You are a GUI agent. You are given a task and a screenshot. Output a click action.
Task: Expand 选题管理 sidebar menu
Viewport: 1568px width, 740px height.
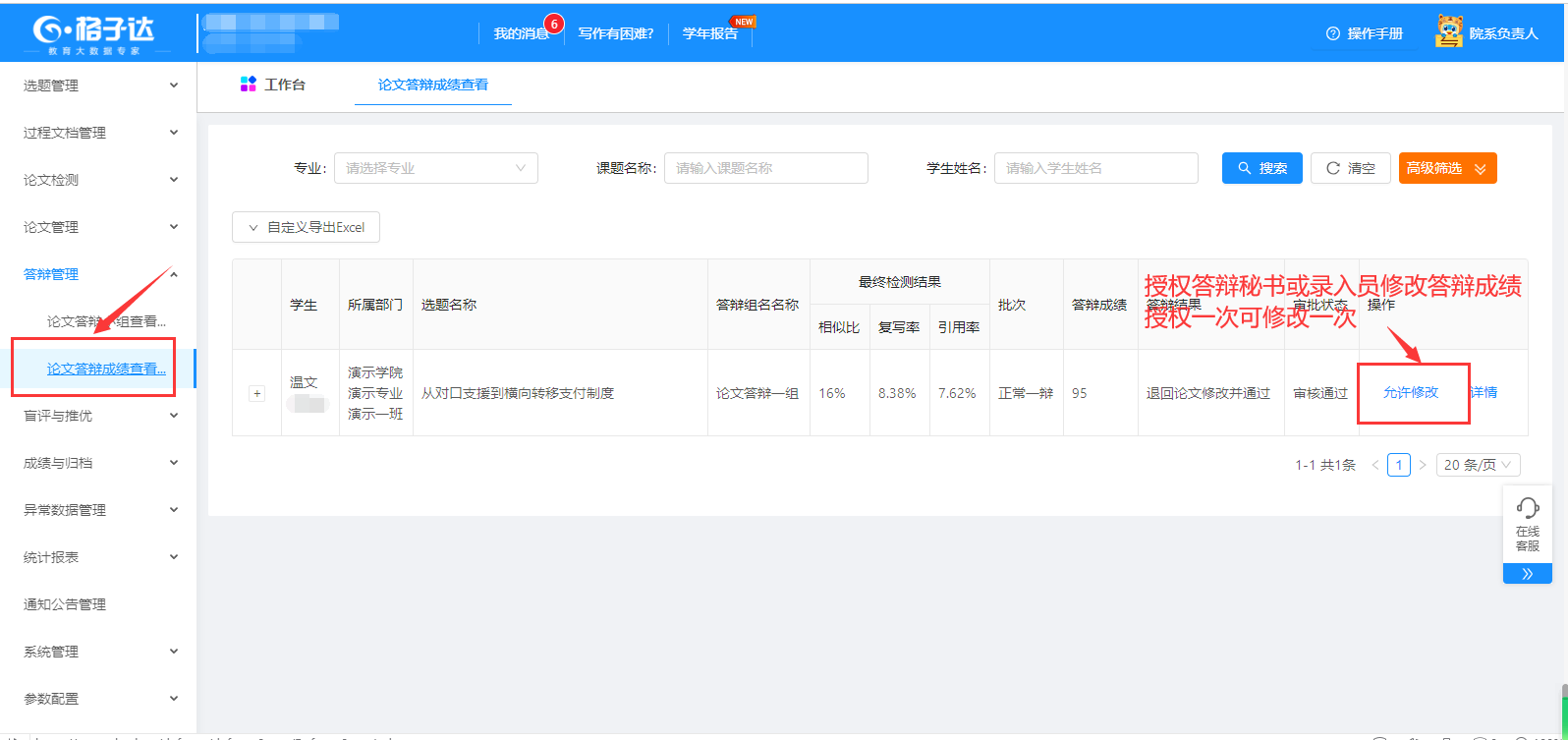[x=98, y=85]
